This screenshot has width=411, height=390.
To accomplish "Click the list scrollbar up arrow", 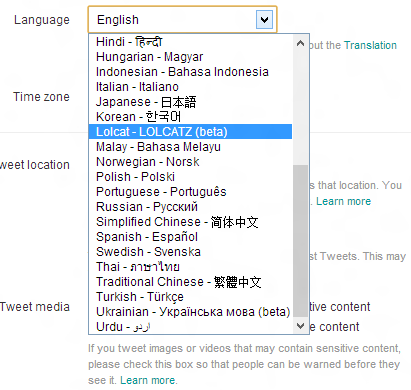I will coord(300,43).
